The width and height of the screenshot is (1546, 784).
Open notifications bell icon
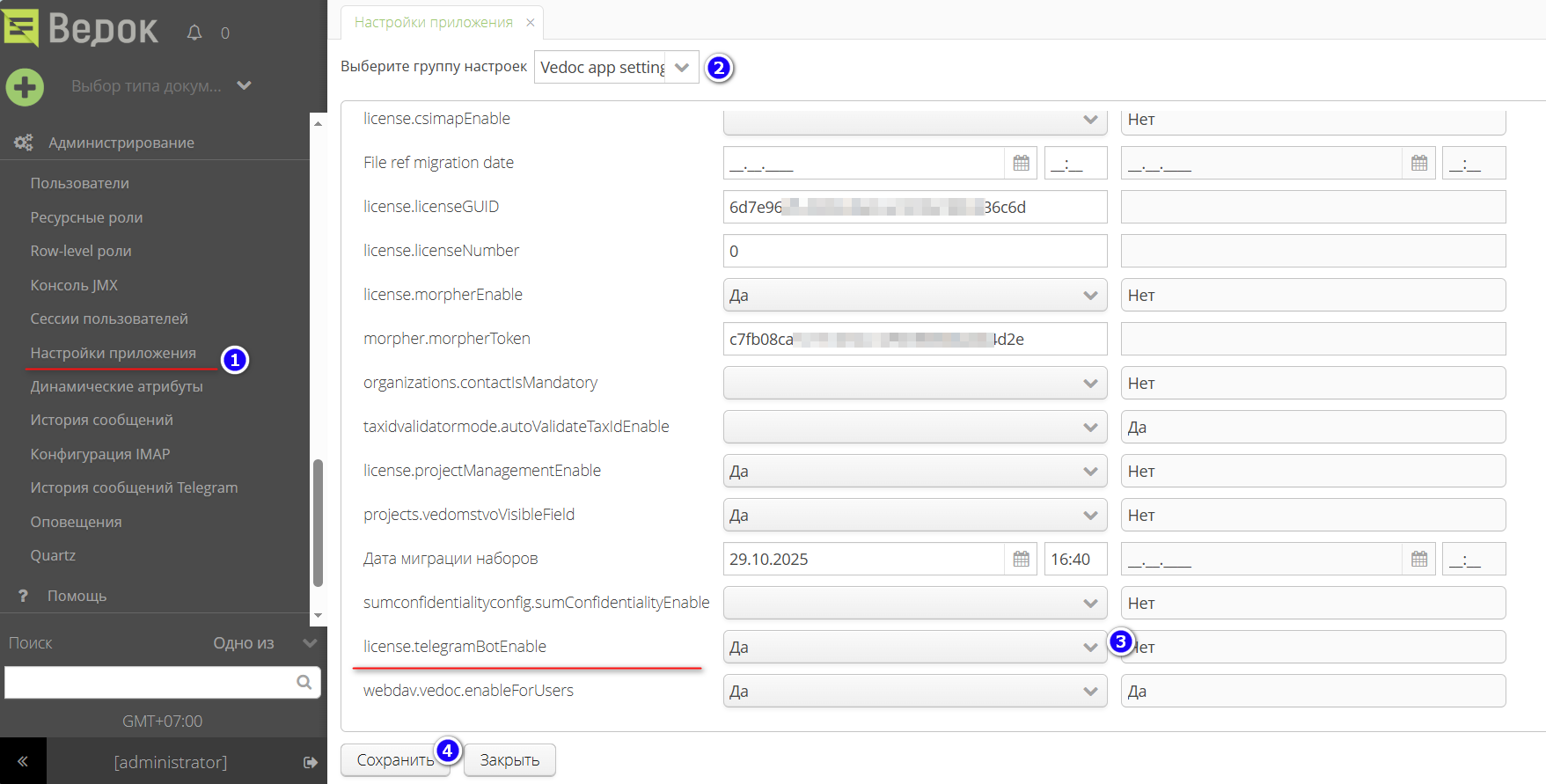point(194,33)
